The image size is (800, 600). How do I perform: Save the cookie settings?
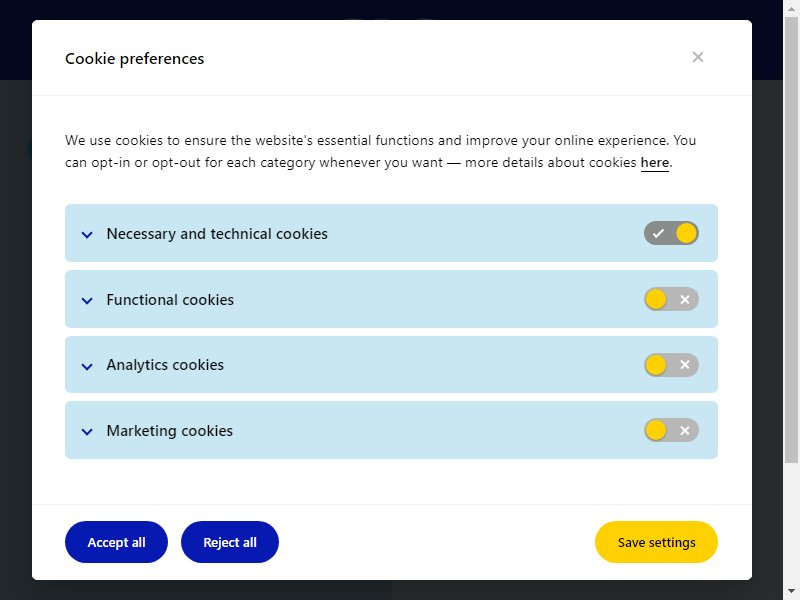pos(656,542)
